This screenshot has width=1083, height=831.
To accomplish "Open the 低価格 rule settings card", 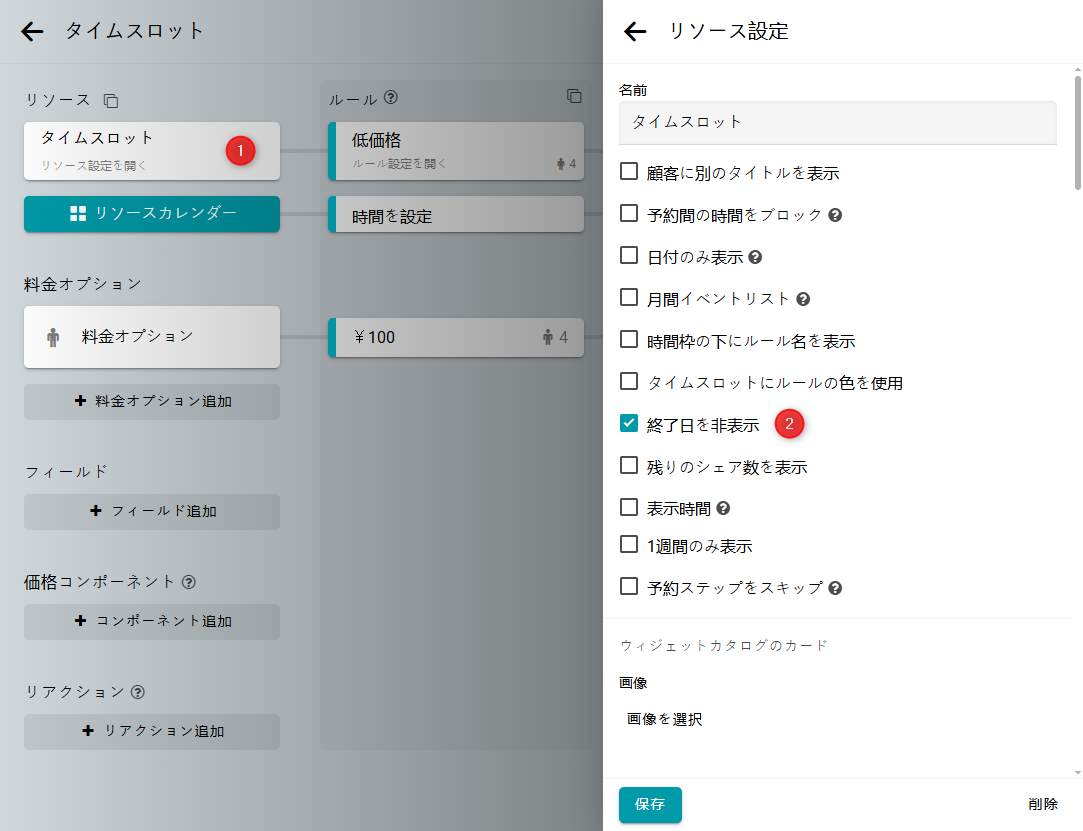I will pyautogui.click(x=456, y=151).
